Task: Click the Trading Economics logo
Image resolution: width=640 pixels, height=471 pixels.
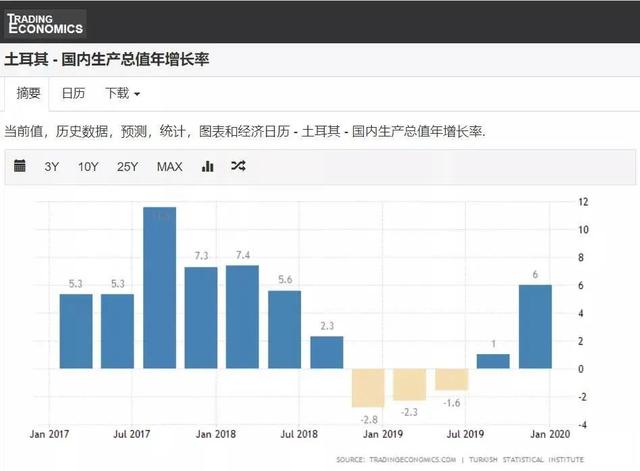Action: pos(45,23)
